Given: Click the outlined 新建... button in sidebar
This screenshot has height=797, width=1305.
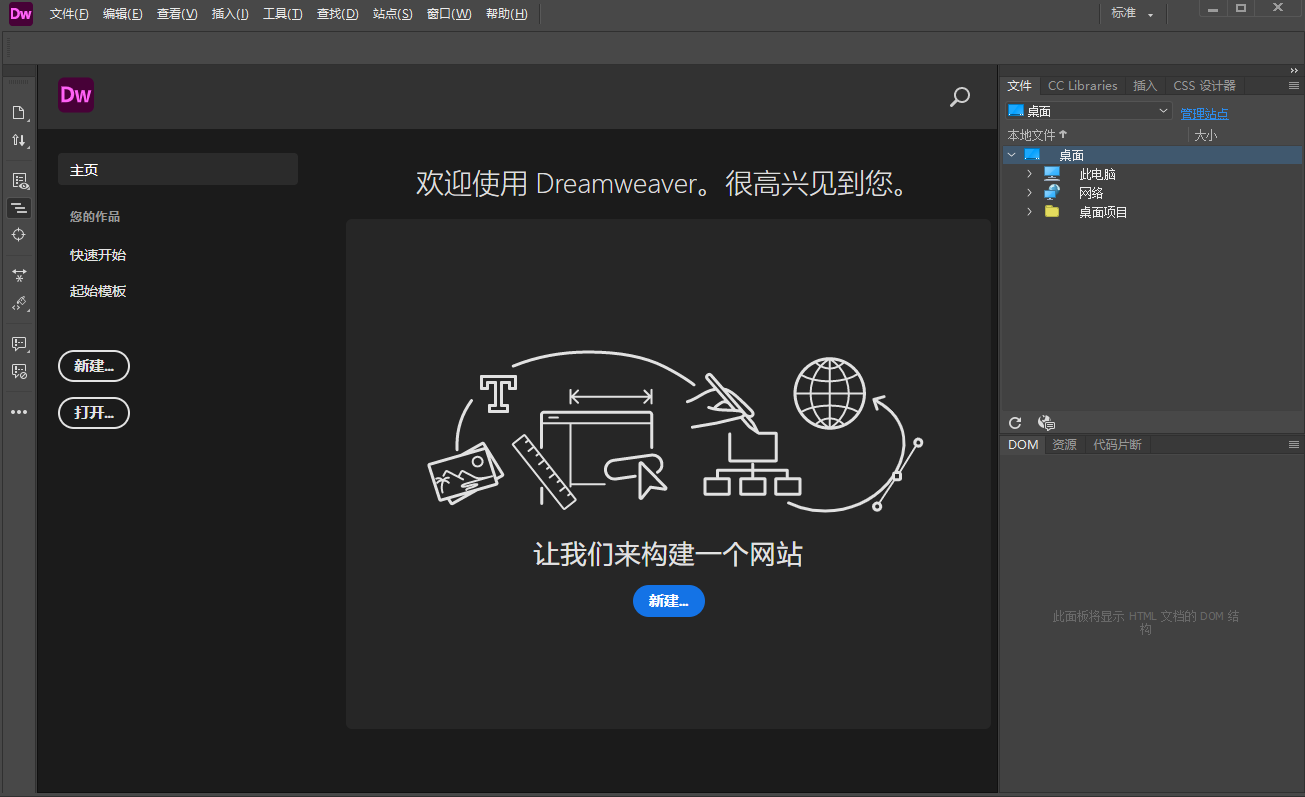Looking at the screenshot, I should [x=94, y=366].
